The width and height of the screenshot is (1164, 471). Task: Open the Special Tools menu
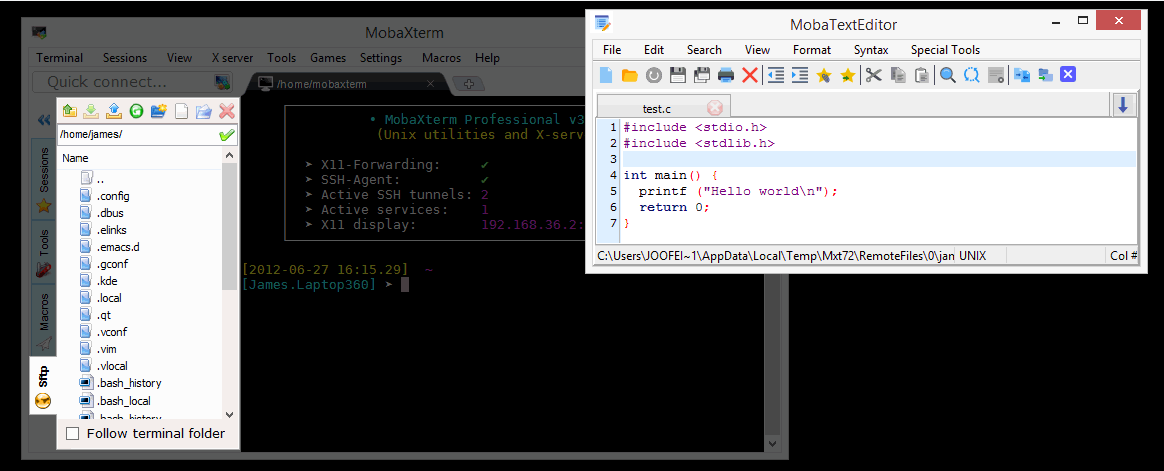tap(944, 50)
